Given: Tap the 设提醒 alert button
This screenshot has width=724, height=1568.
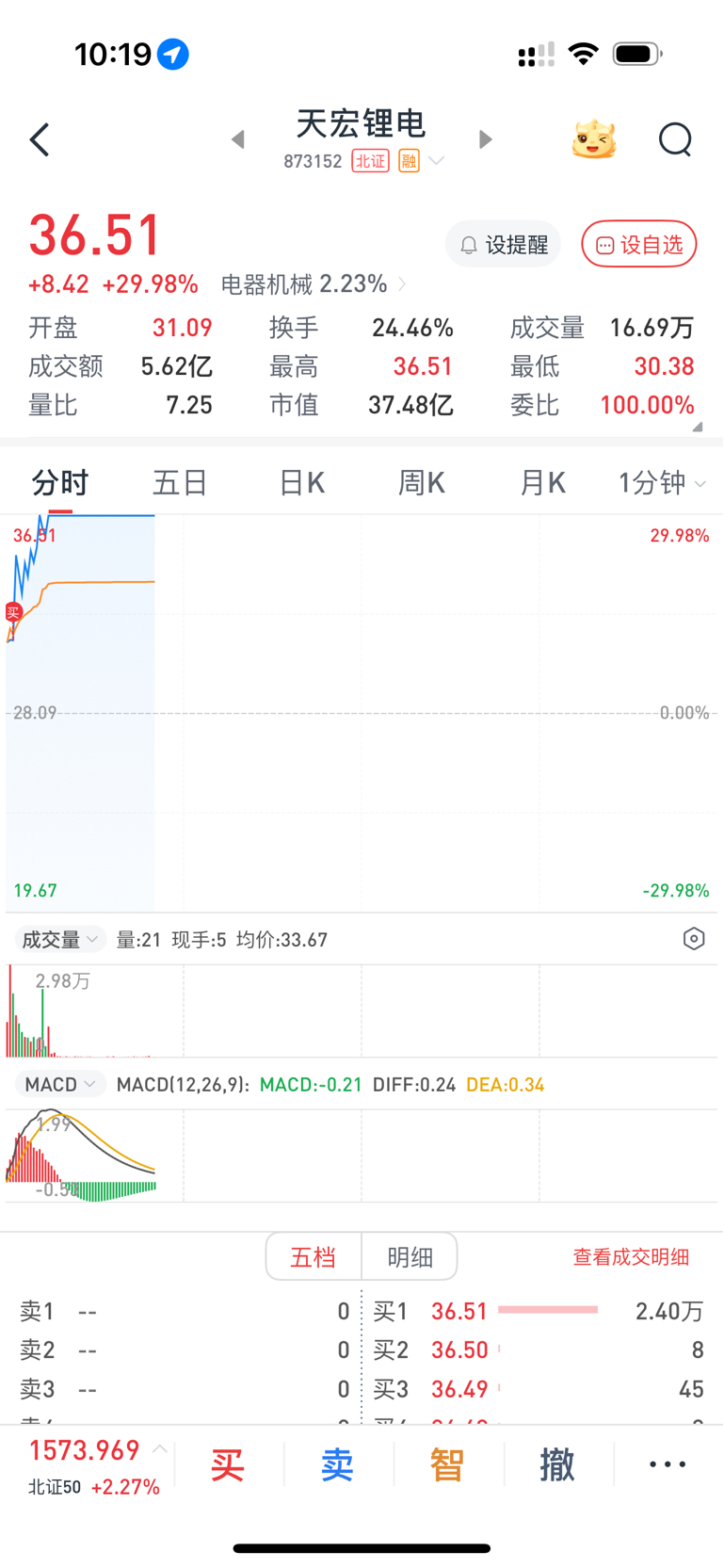Looking at the screenshot, I should [503, 245].
